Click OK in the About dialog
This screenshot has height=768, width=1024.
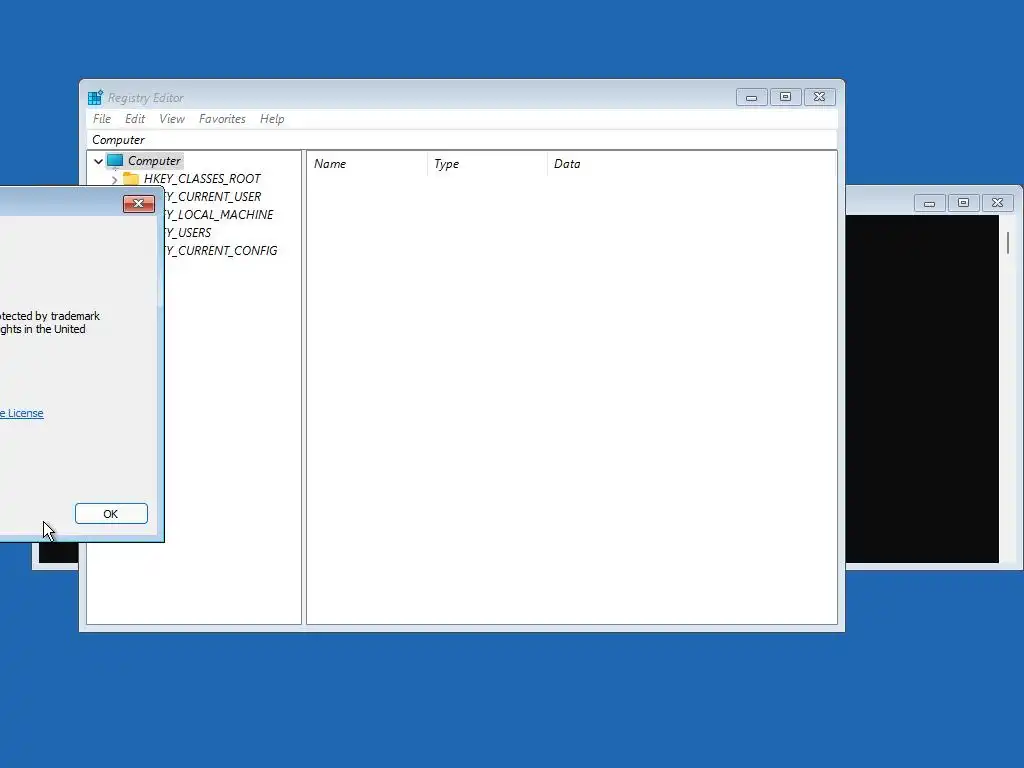(x=111, y=514)
